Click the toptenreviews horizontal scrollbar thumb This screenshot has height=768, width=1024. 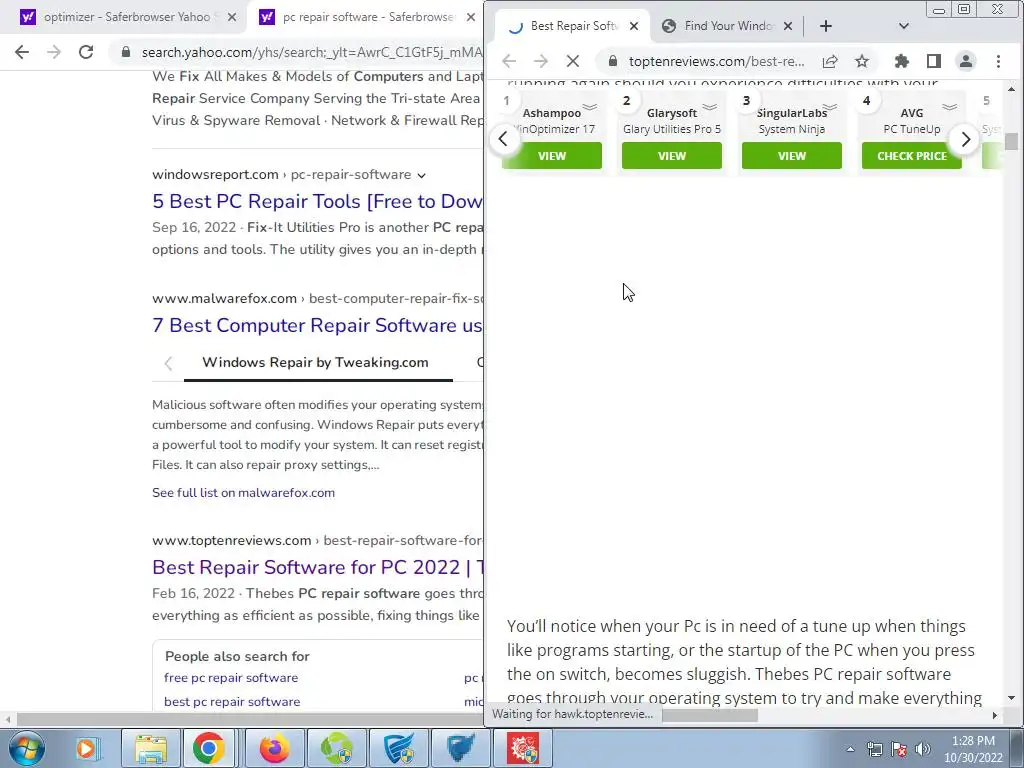click(x=710, y=715)
